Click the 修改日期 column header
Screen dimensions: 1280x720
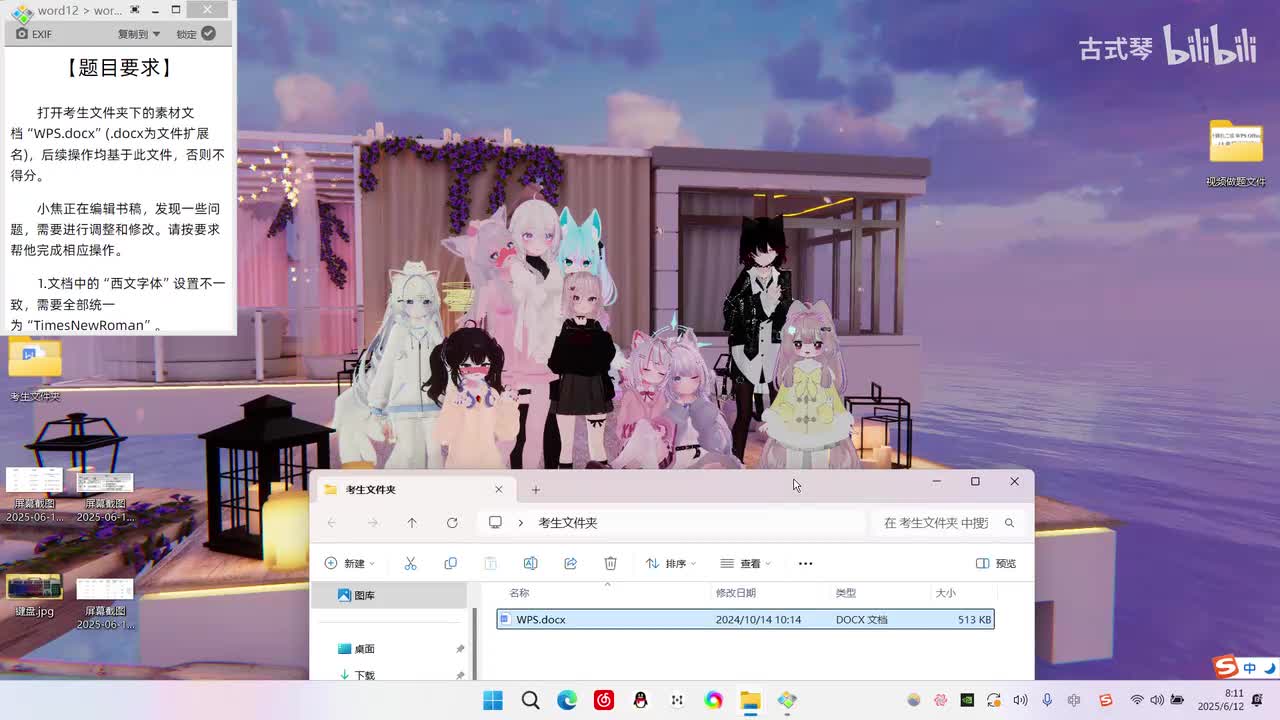[736, 593]
